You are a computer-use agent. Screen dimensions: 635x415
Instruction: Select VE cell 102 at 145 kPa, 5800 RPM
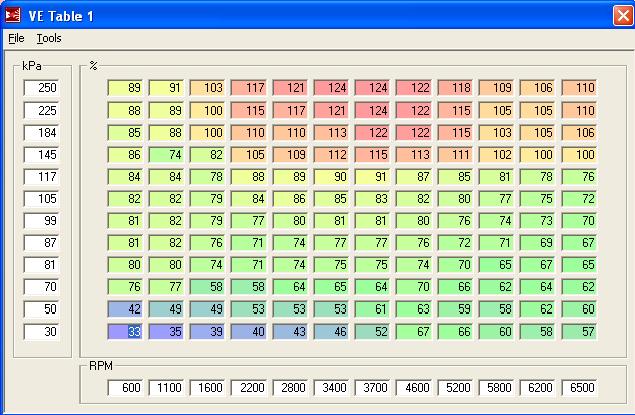[x=496, y=155]
